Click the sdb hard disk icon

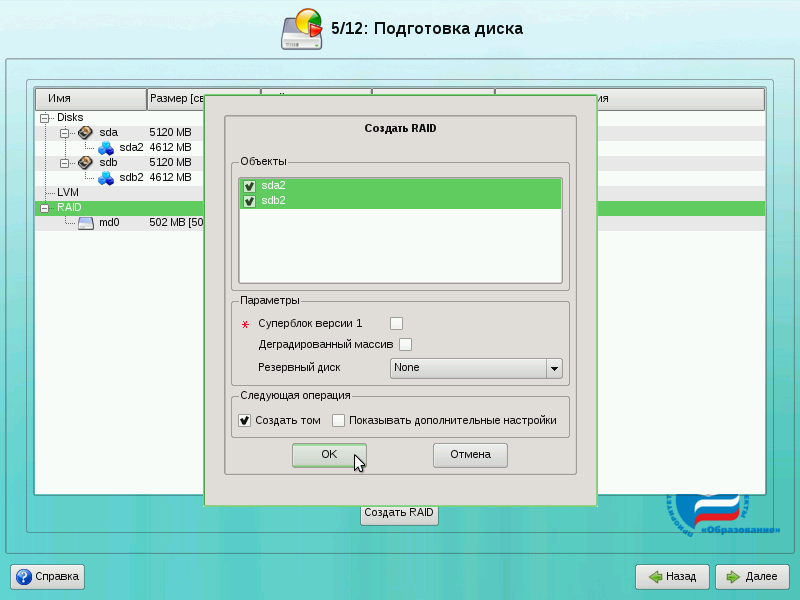[85, 162]
